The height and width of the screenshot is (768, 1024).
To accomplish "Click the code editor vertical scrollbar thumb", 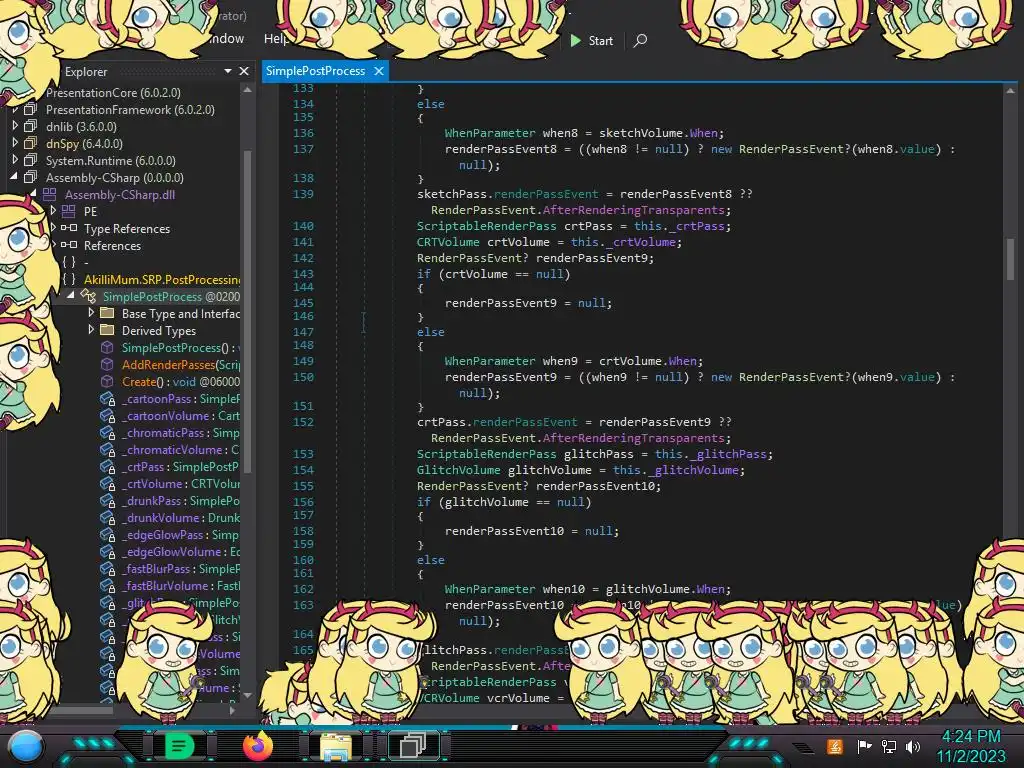I will click(x=1010, y=258).
